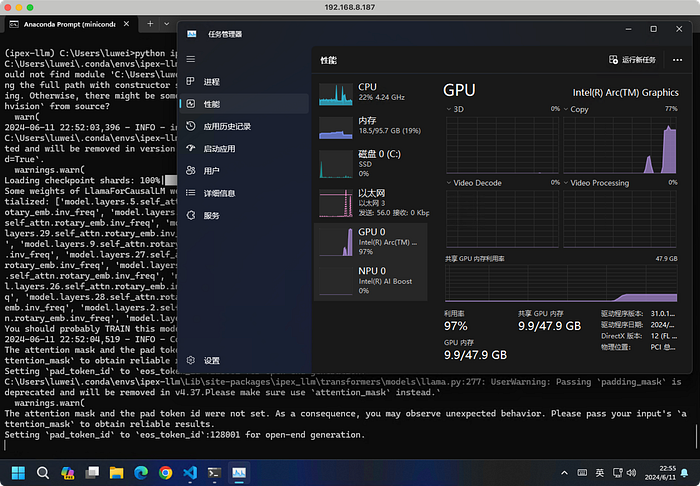Open 启动应用 (Startup apps) page
The width and height of the screenshot is (700, 486).
click(x=244, y=149)
